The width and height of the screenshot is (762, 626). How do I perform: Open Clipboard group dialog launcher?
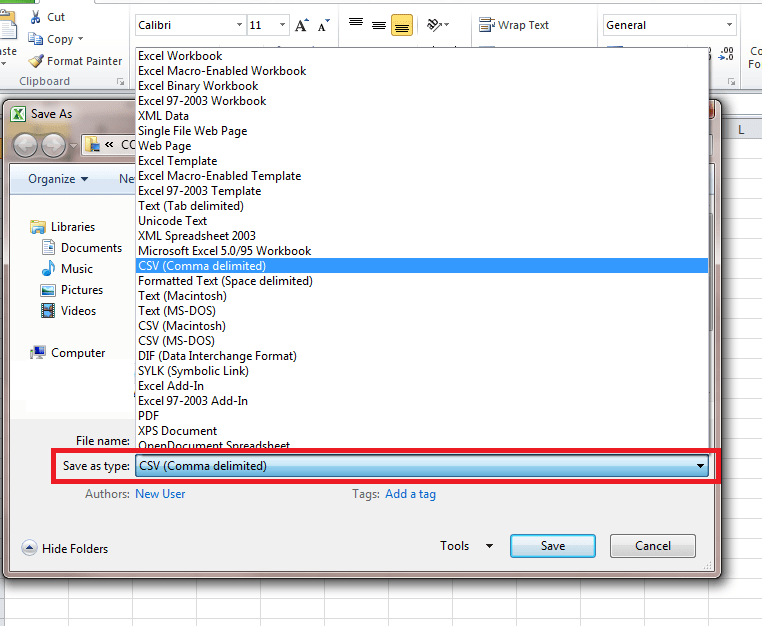(121, 82)
